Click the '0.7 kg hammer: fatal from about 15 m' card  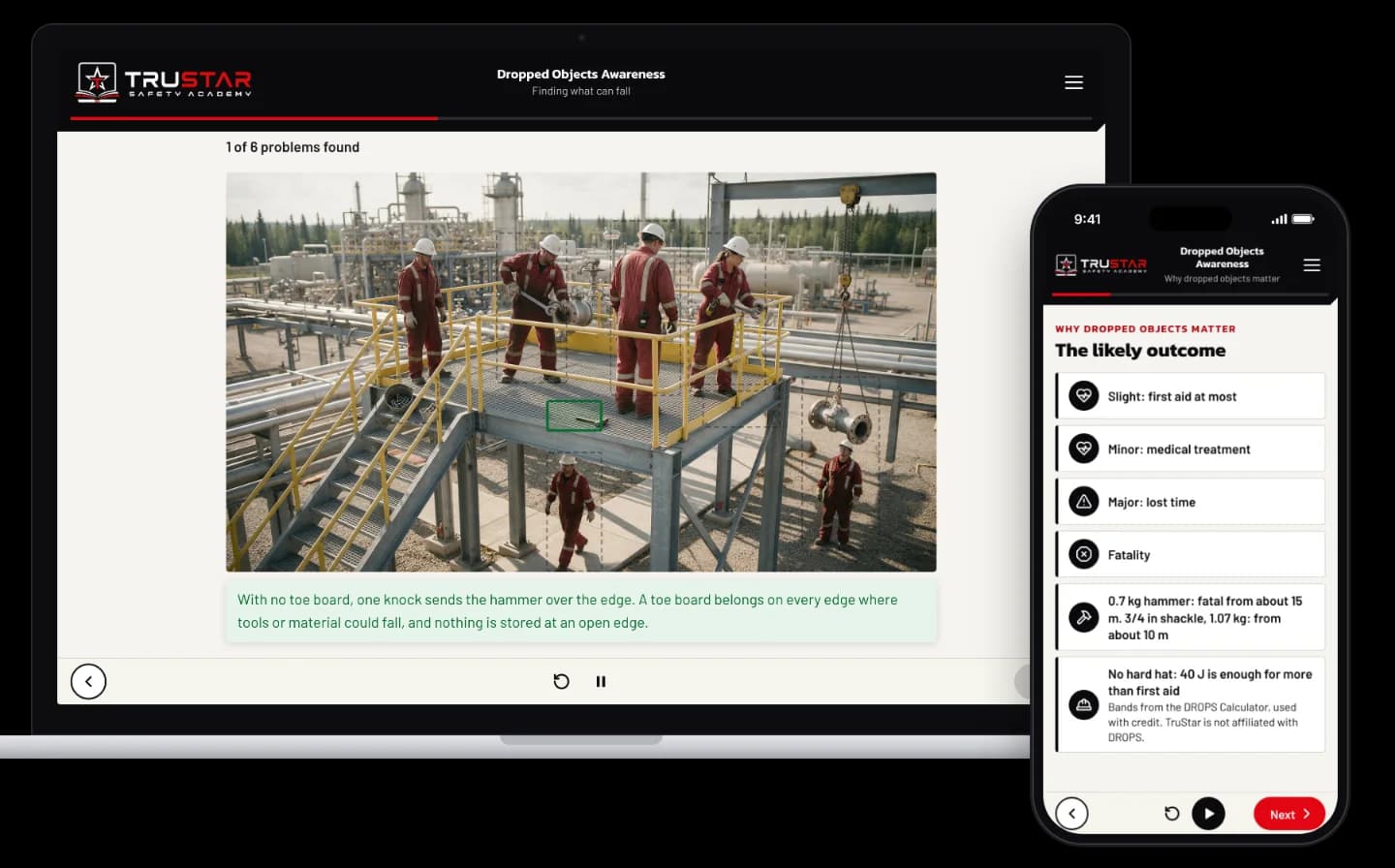(x=1191, y=617)
